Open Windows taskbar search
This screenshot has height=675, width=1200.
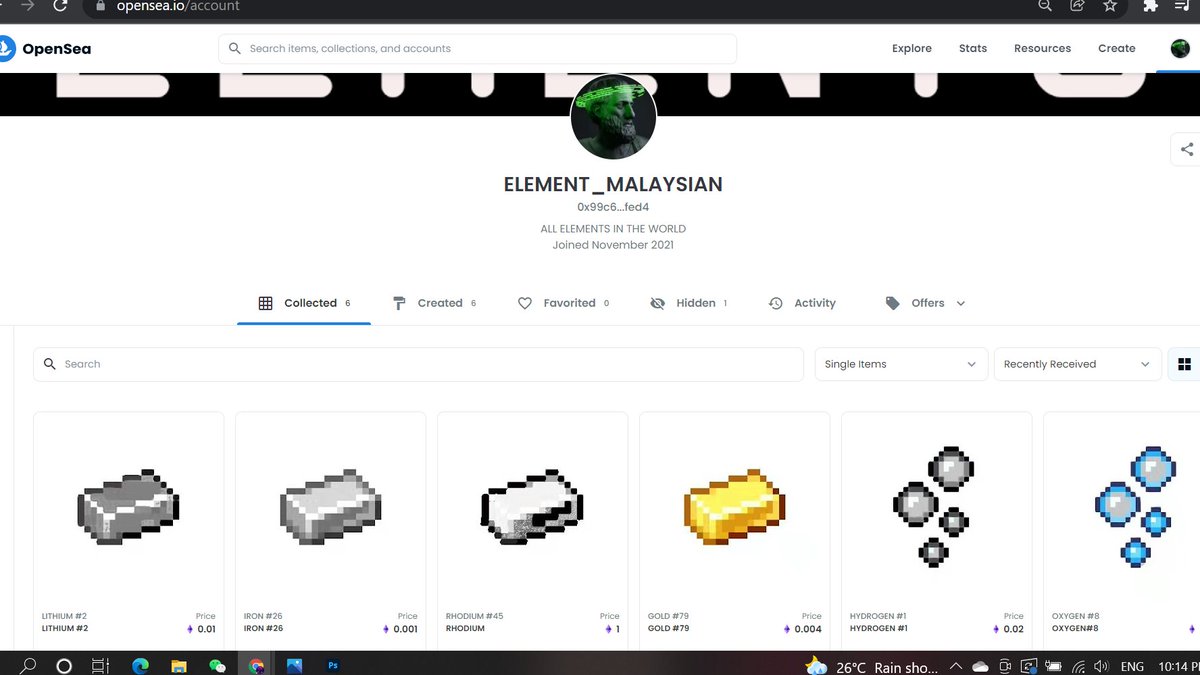[28, 665]
